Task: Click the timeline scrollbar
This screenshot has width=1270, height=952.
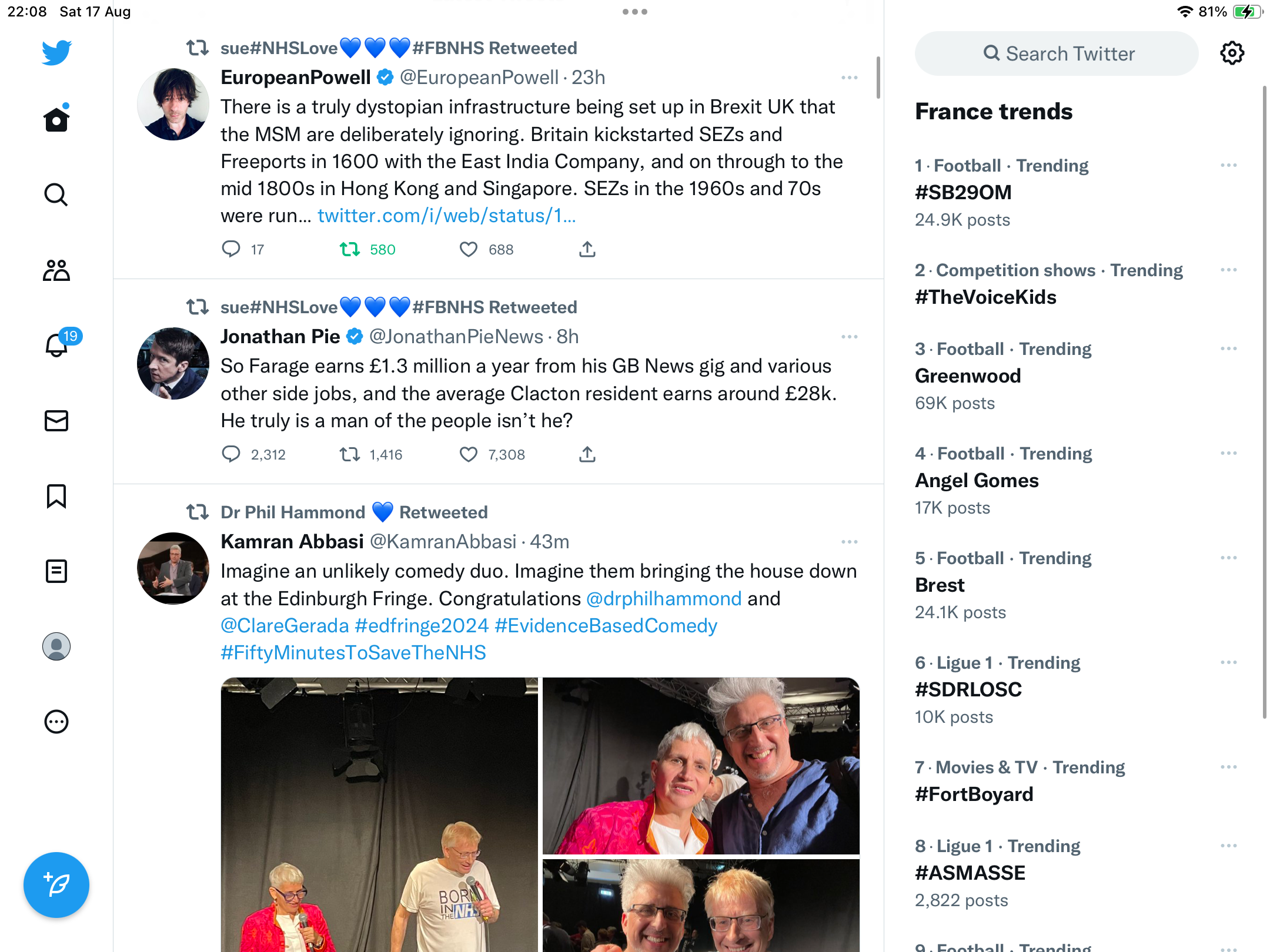Action: click(x=878, y=78)
